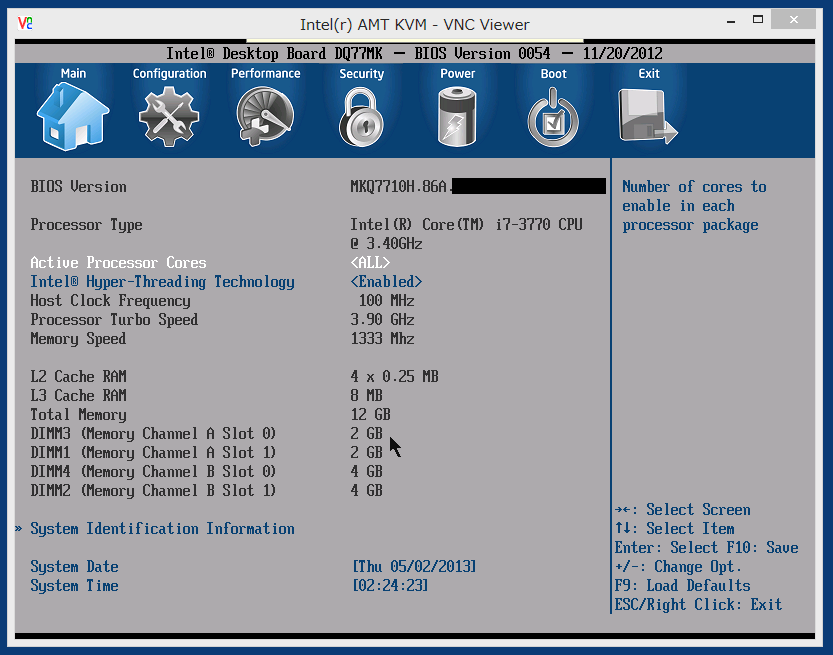The height and width of the screenshot is (655, 833).
Task: Click the 4 x 0.25 MB value
Action: [x=394, y=377]
